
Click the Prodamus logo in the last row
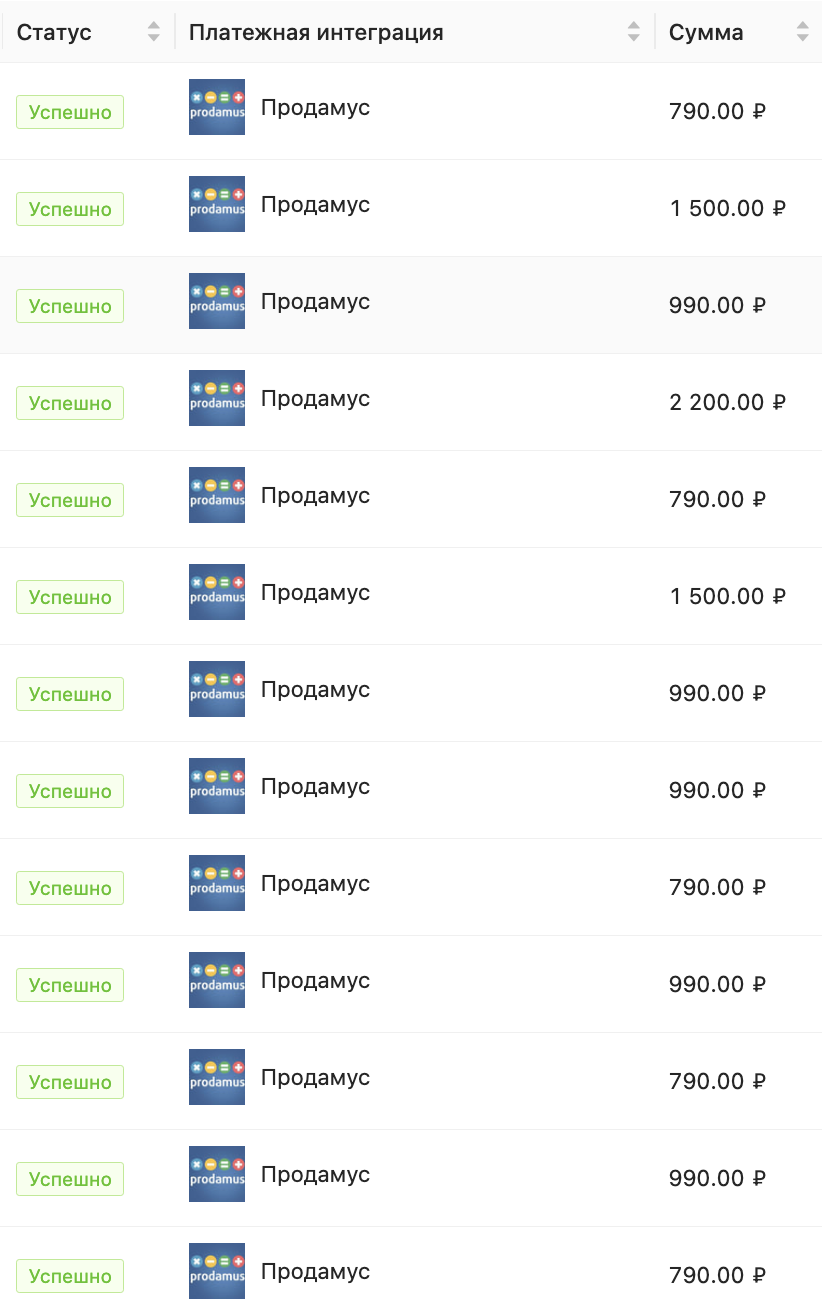pyautogui.click(x=217, y=1271)
